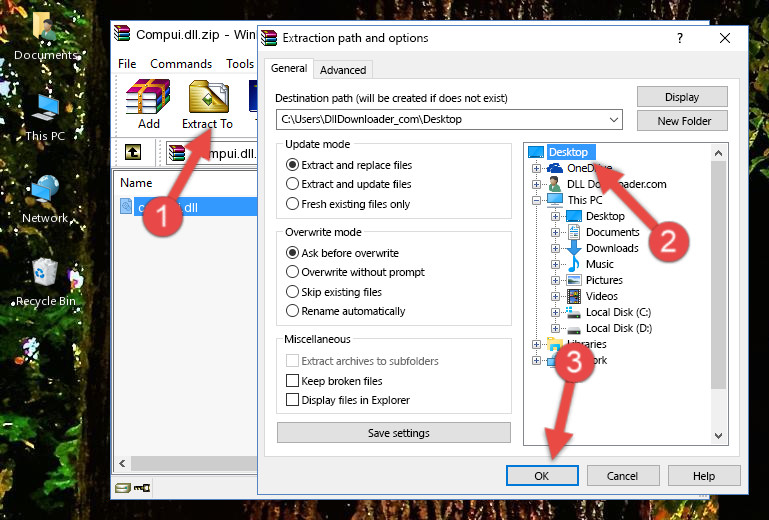Select Music folder in the tree
The width and height of the screenshot is (769, 520).
[599, 264]
